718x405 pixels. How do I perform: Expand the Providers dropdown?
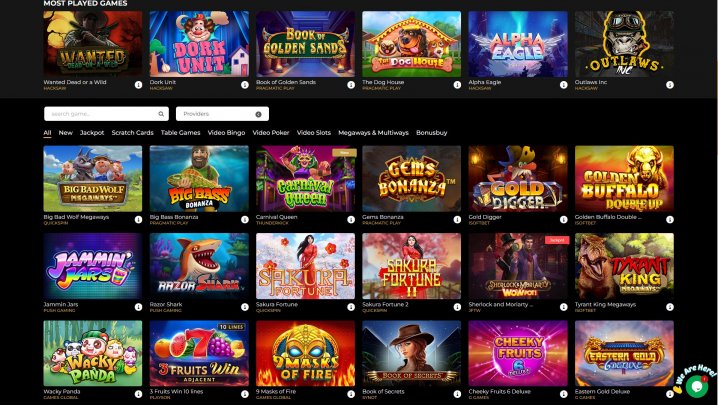pyautogui.click(x=223, y=114)
